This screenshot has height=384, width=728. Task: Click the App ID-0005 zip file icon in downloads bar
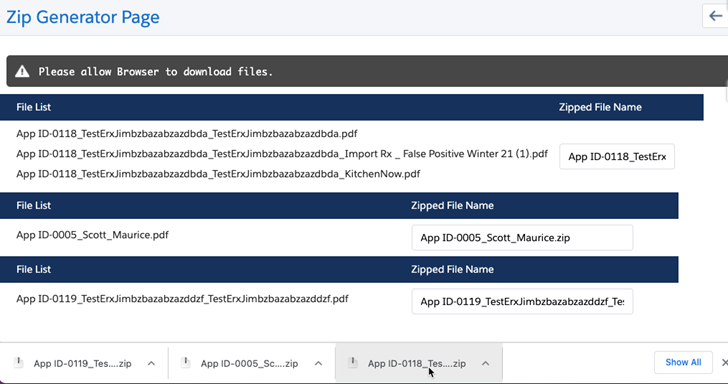click(186, 363)
